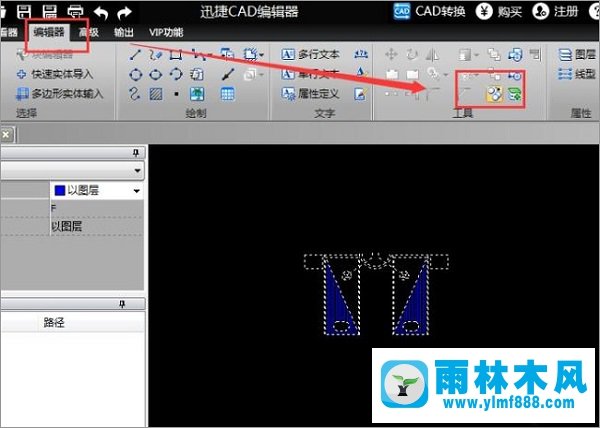600x428 pixels.
Task: Select the Point draw tool
Action: coord(176,94)
